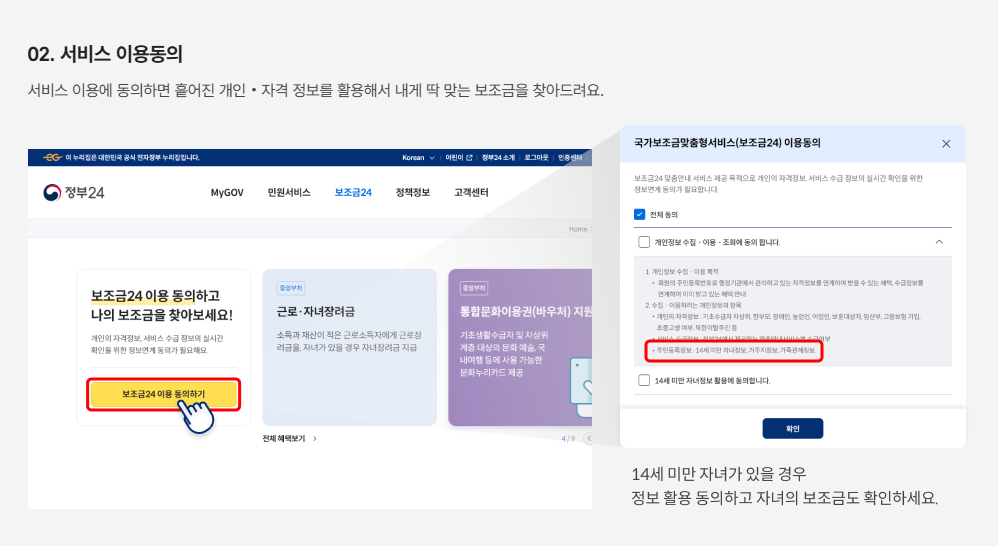Image resolution: width=998 pixels, height=546 pixels.
Task: Select the 보조금24 menu item
Action: (x=353, y=192)
